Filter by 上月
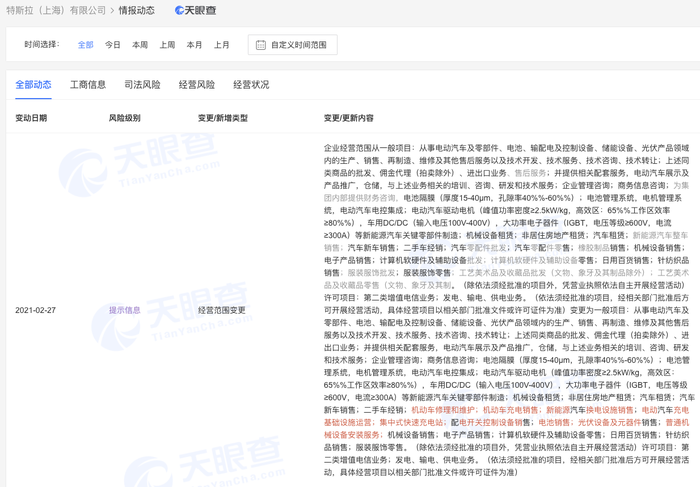Image resolution: width=700 pixels, height=487 pixels. pyautogui.click(x=221, y=45)
